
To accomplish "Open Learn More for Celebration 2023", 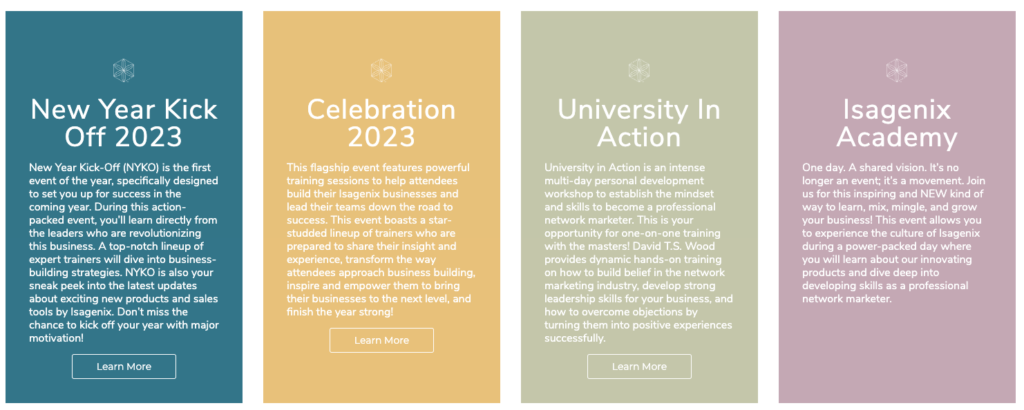I will (x=381, y=340).
